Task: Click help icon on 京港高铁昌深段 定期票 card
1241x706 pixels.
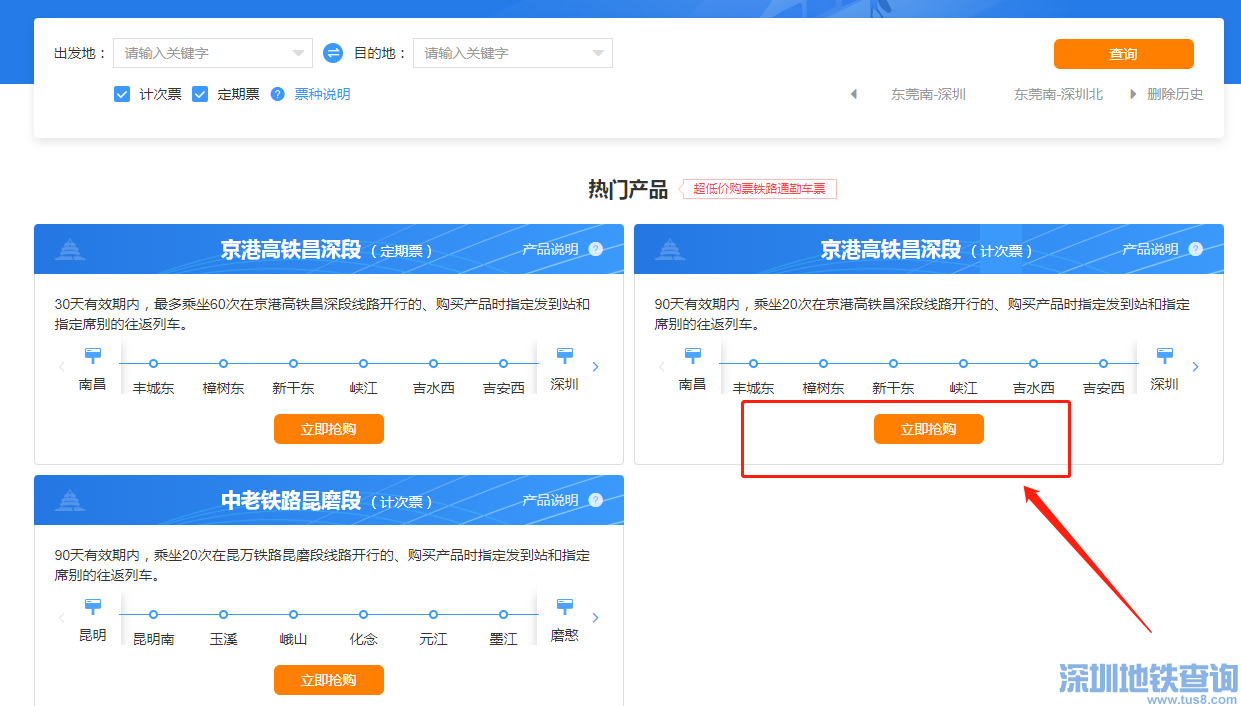Action: pyautogui.click(x=596, y=249)
